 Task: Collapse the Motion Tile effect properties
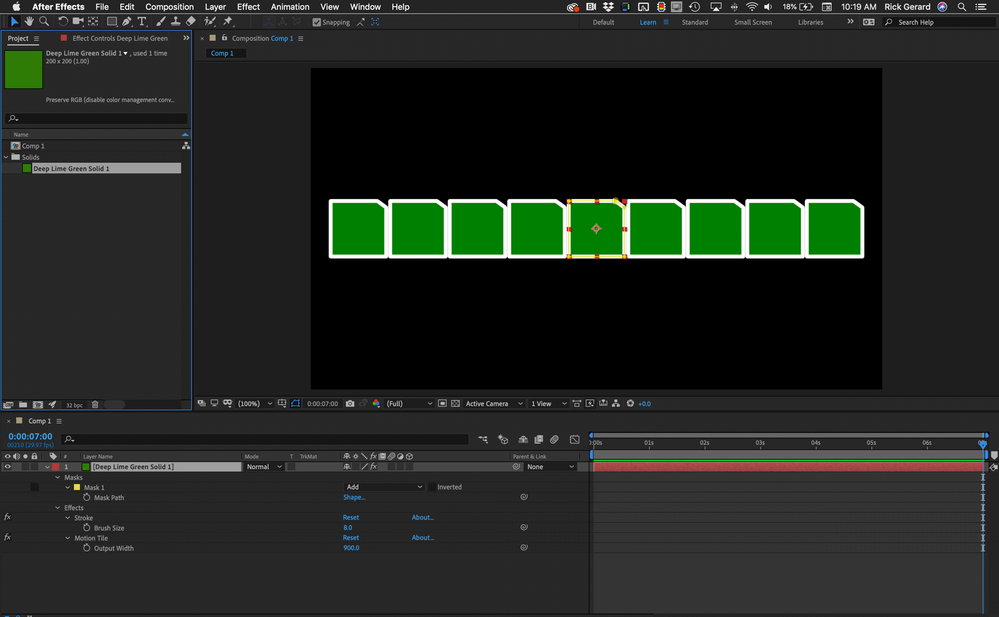(68, 539)
